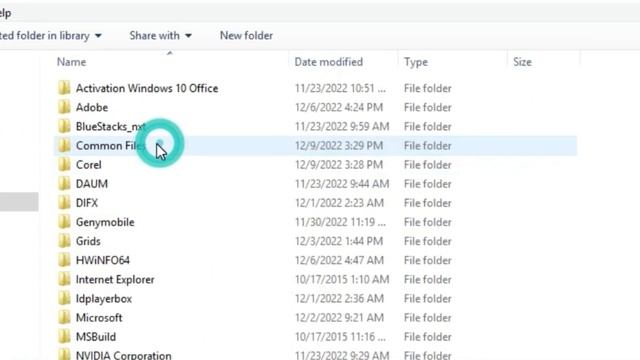
Task: Click the Grids folder icon
Action: [64, 241]
